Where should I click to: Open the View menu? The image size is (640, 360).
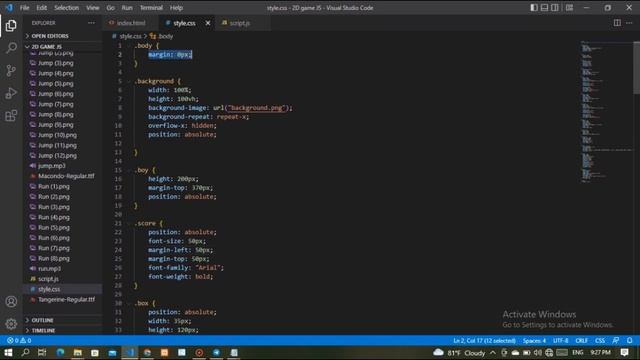tap(93, 7)
